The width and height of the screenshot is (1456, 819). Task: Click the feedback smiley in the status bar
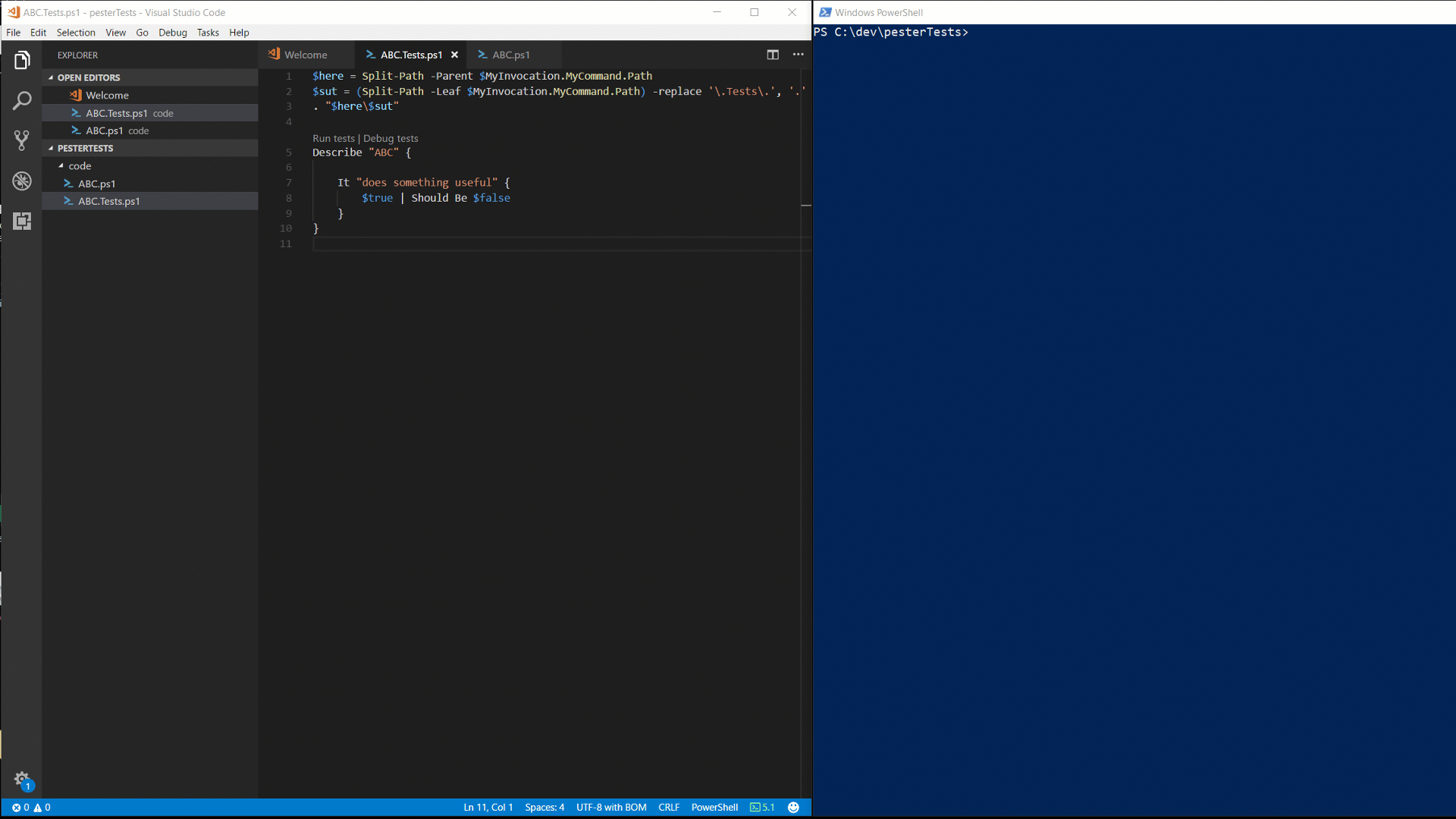(x=793, y=807)
